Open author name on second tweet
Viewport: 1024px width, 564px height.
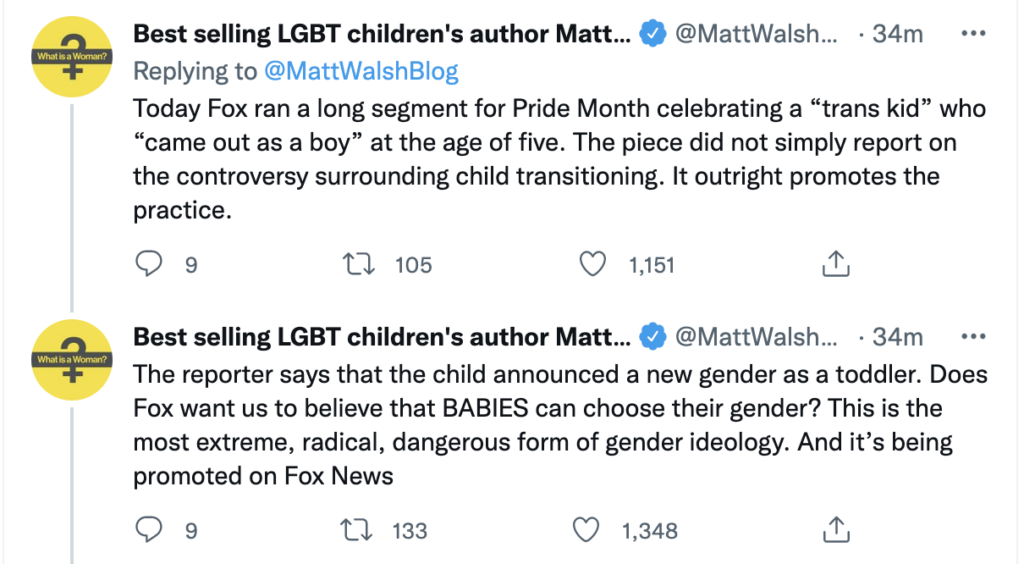coord(382,337)
